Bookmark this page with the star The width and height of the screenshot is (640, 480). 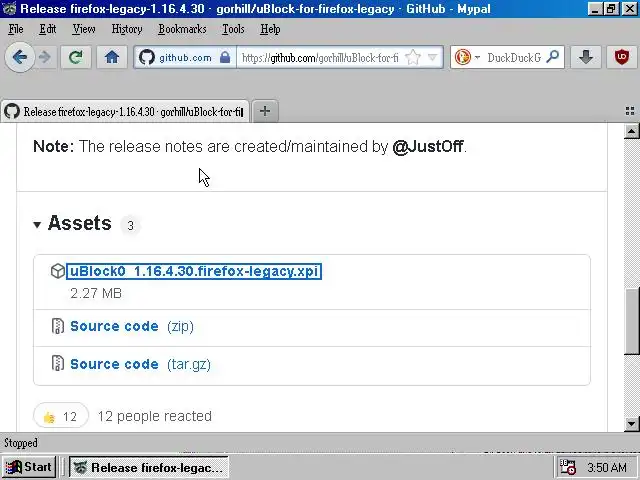click(x=413, y=58)
